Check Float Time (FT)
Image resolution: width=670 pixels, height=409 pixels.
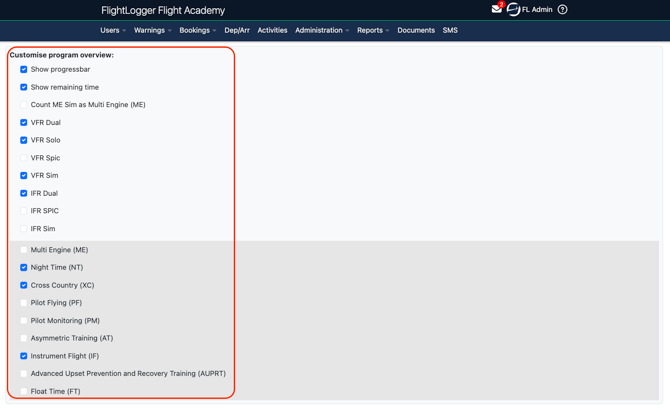tap(24, 391)
